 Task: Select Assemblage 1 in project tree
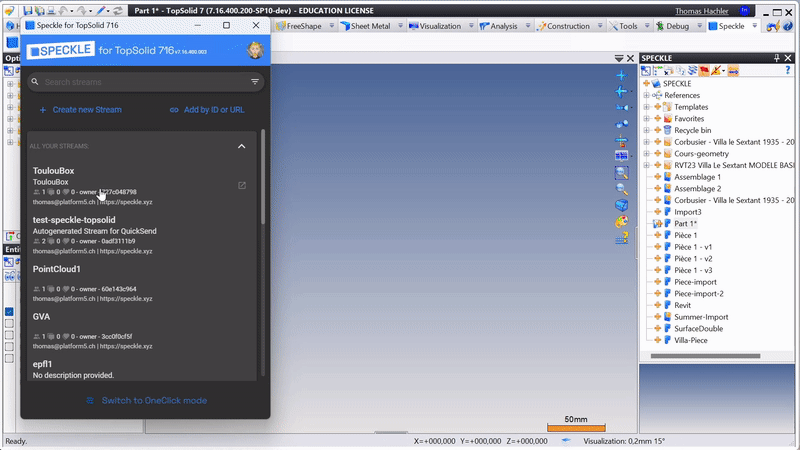[x=697, y=177]
